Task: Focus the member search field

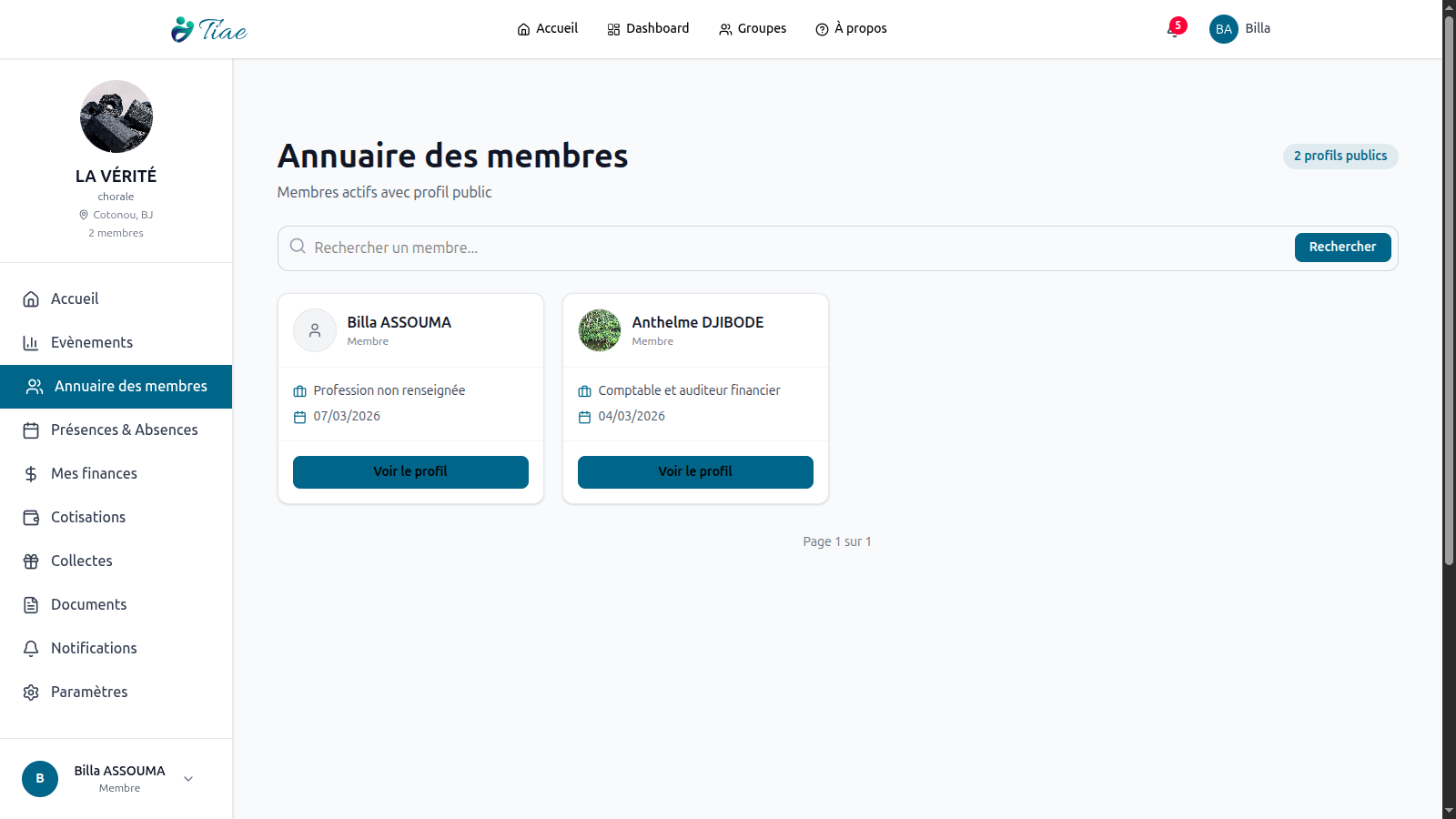Action: click(792, 248)
